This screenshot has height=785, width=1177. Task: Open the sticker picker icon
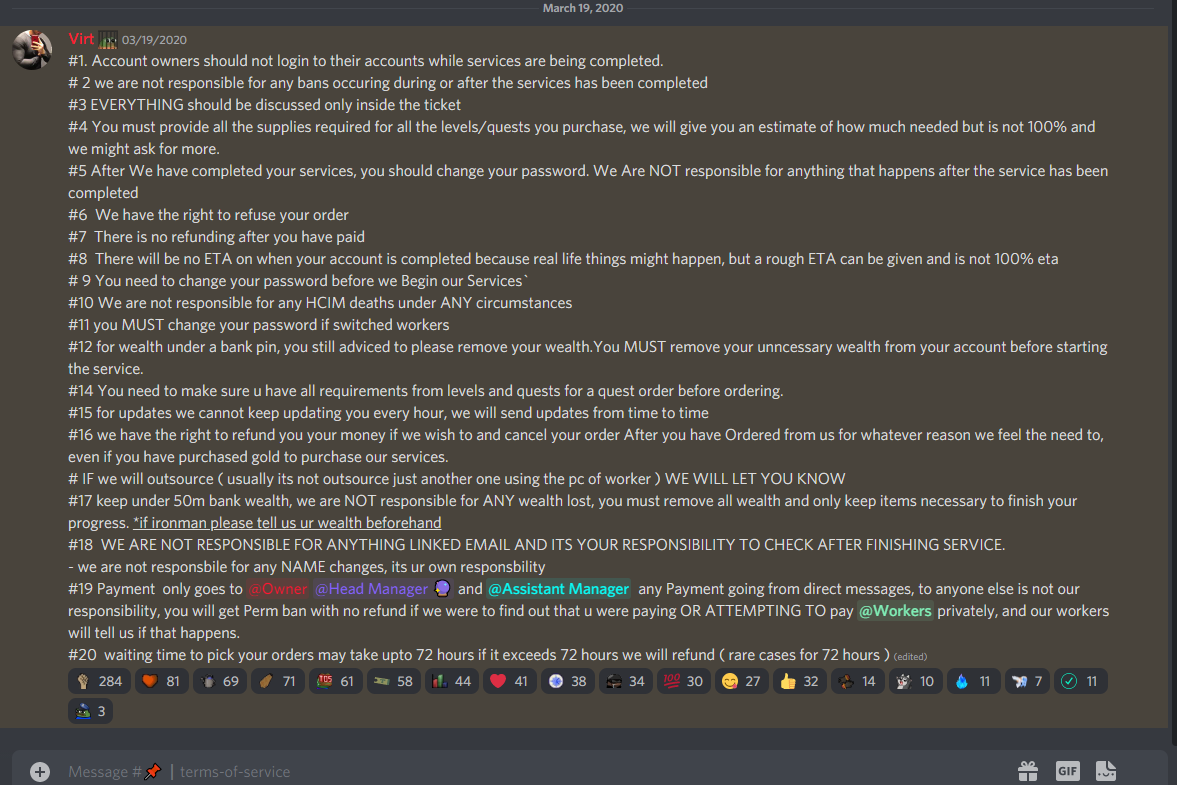click(1106, 771)
